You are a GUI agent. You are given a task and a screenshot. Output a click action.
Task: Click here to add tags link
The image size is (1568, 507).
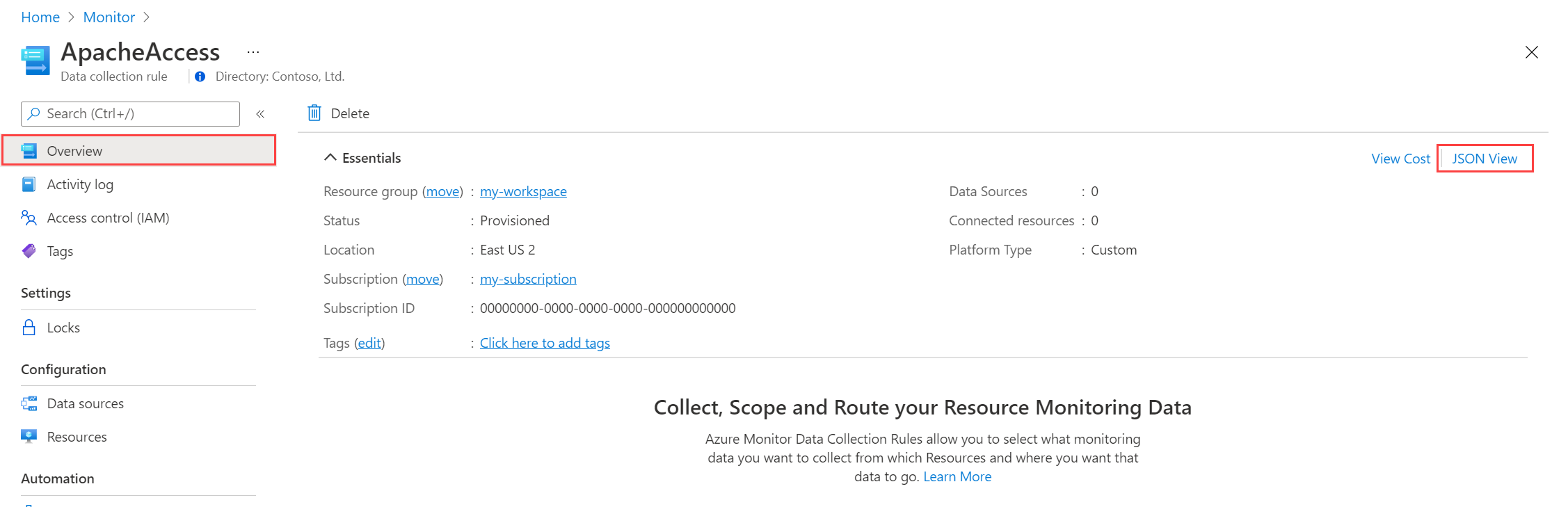tap(545, 343)
